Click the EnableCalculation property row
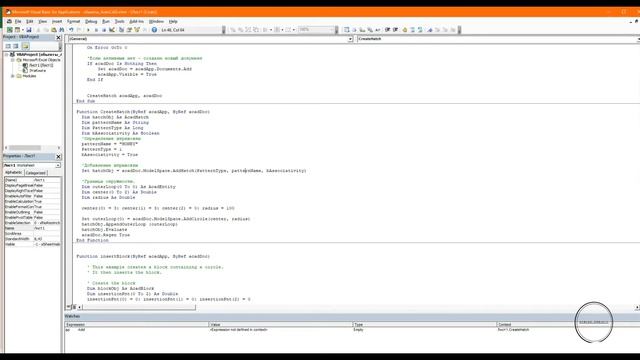 point(32,201)
